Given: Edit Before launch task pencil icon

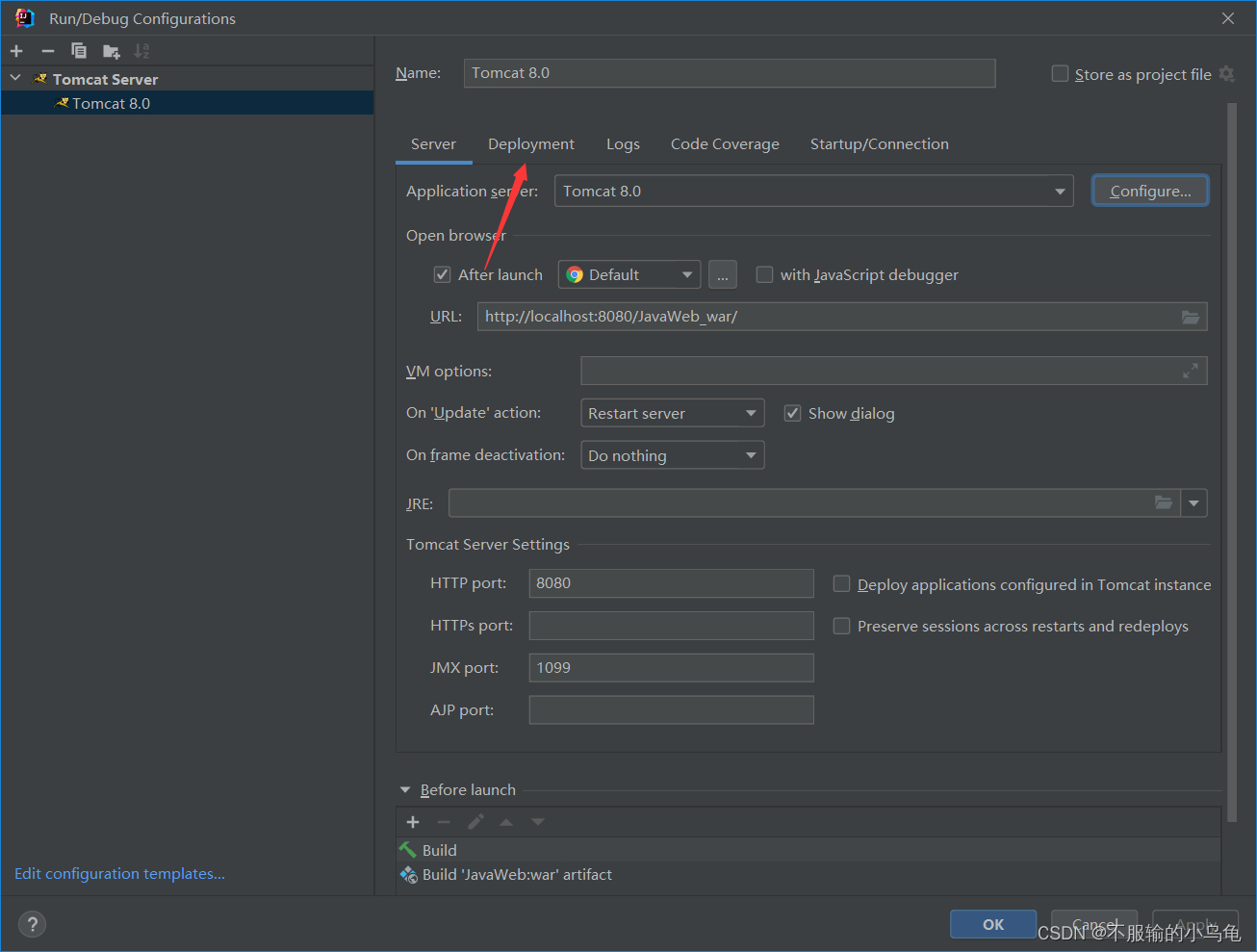Looking at the screenshot, I should [x=475, y=822].
